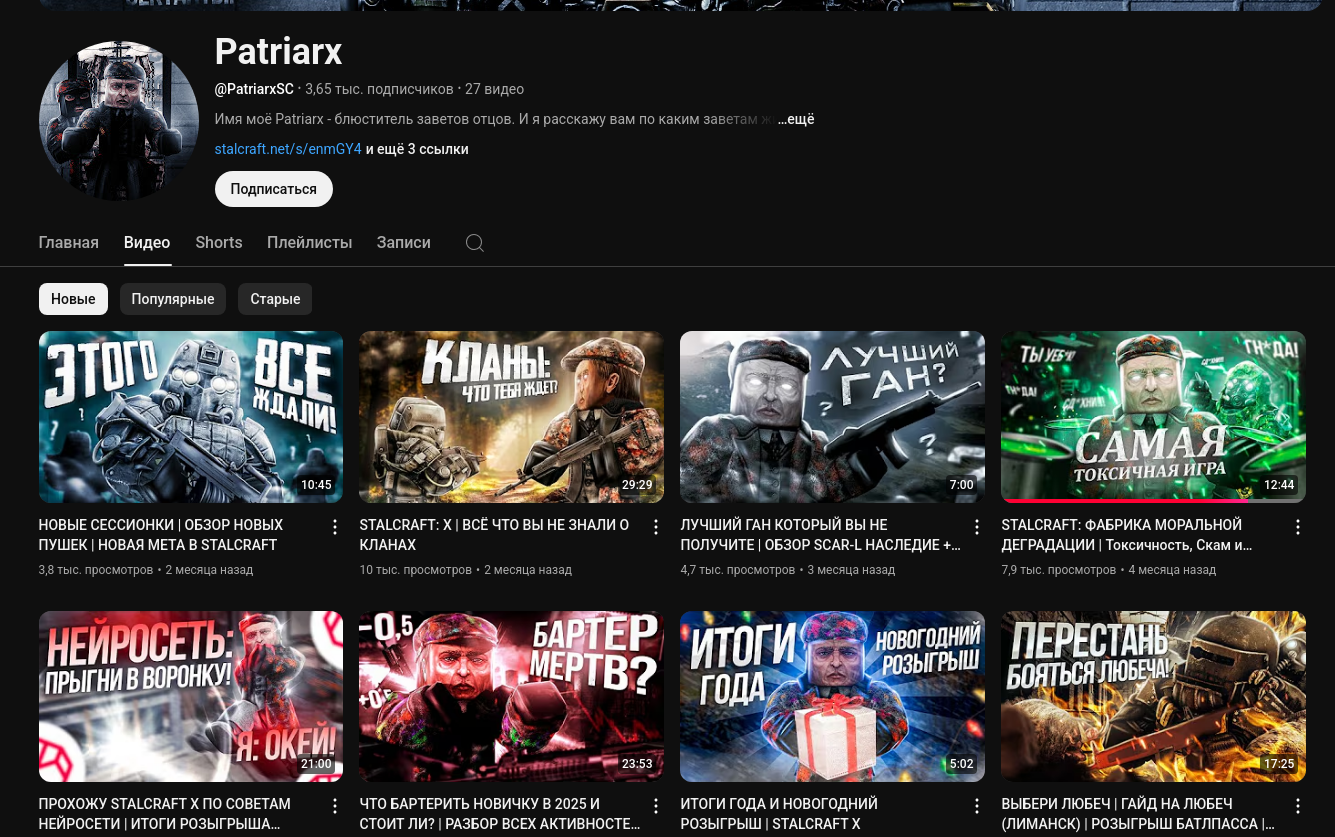
Task: Open the ПЕРЕСТАНЬ БОЯТЬСЯ ЛЮБЕЧА thumbnail
Action: [1153, 696]
